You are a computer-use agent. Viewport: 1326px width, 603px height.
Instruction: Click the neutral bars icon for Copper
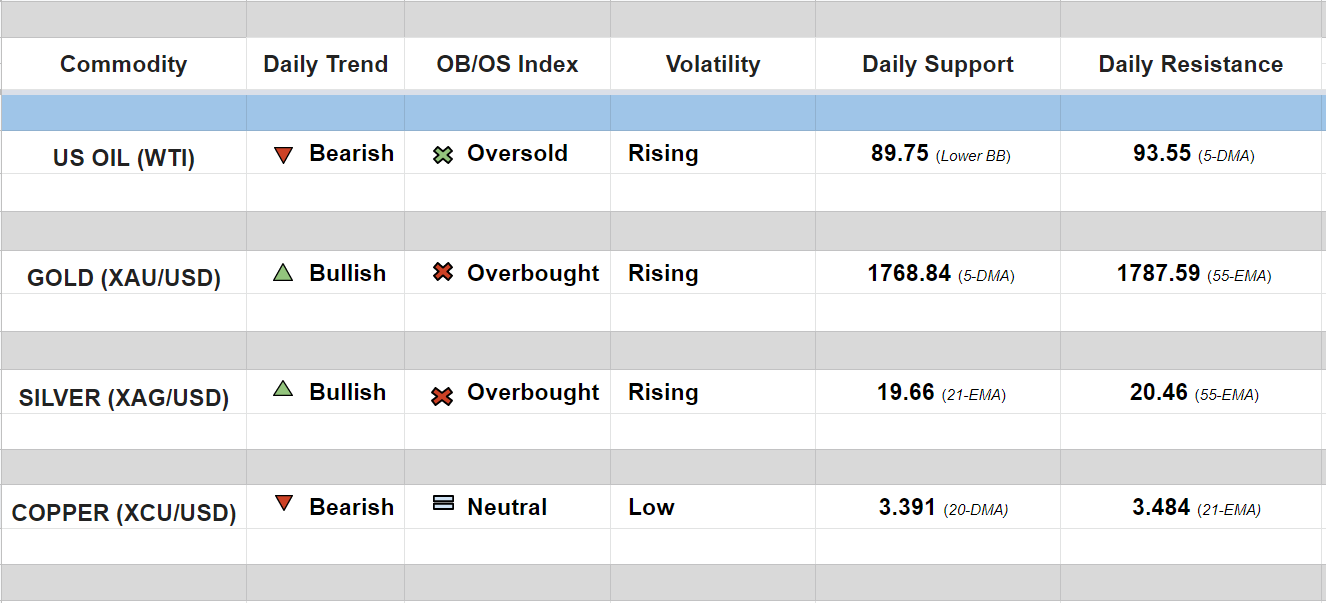tap(443, 503)
